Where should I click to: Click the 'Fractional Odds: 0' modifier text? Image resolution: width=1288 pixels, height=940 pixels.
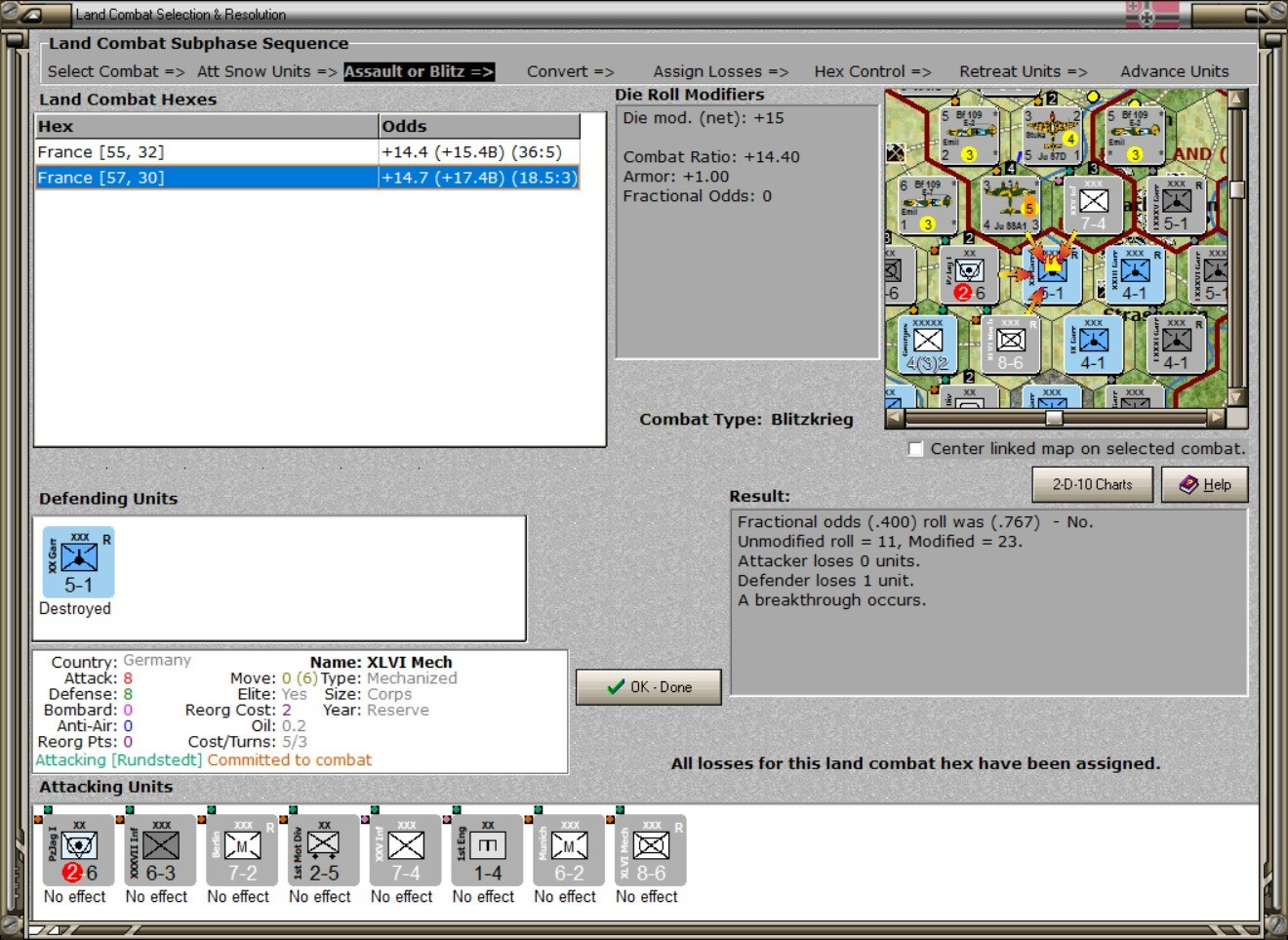(698, 196)
